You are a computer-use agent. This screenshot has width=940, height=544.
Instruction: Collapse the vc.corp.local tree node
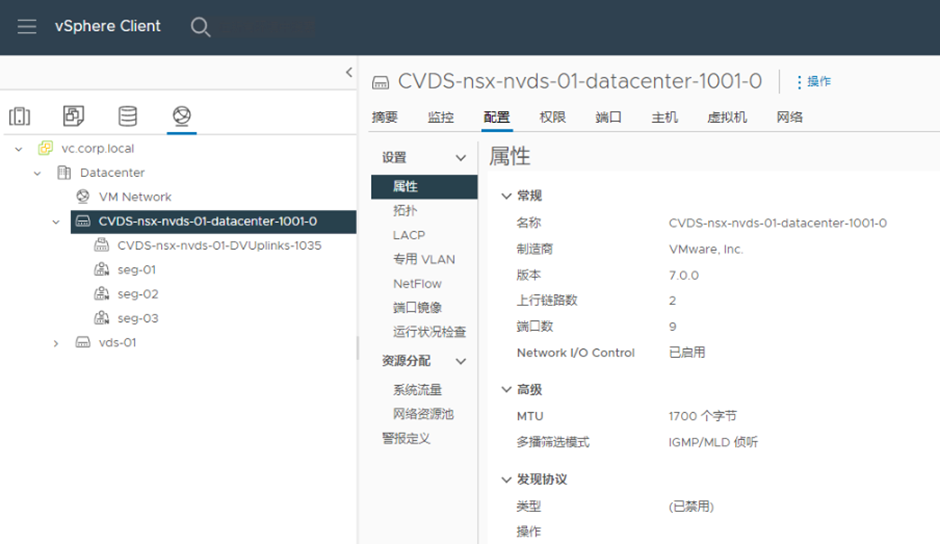(x=19, y=149)
